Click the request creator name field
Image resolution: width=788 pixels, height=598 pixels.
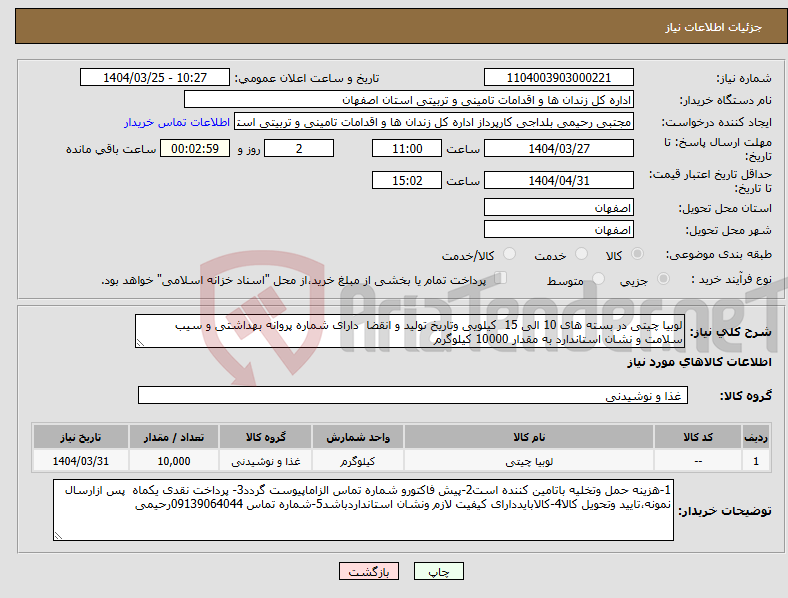434,122
